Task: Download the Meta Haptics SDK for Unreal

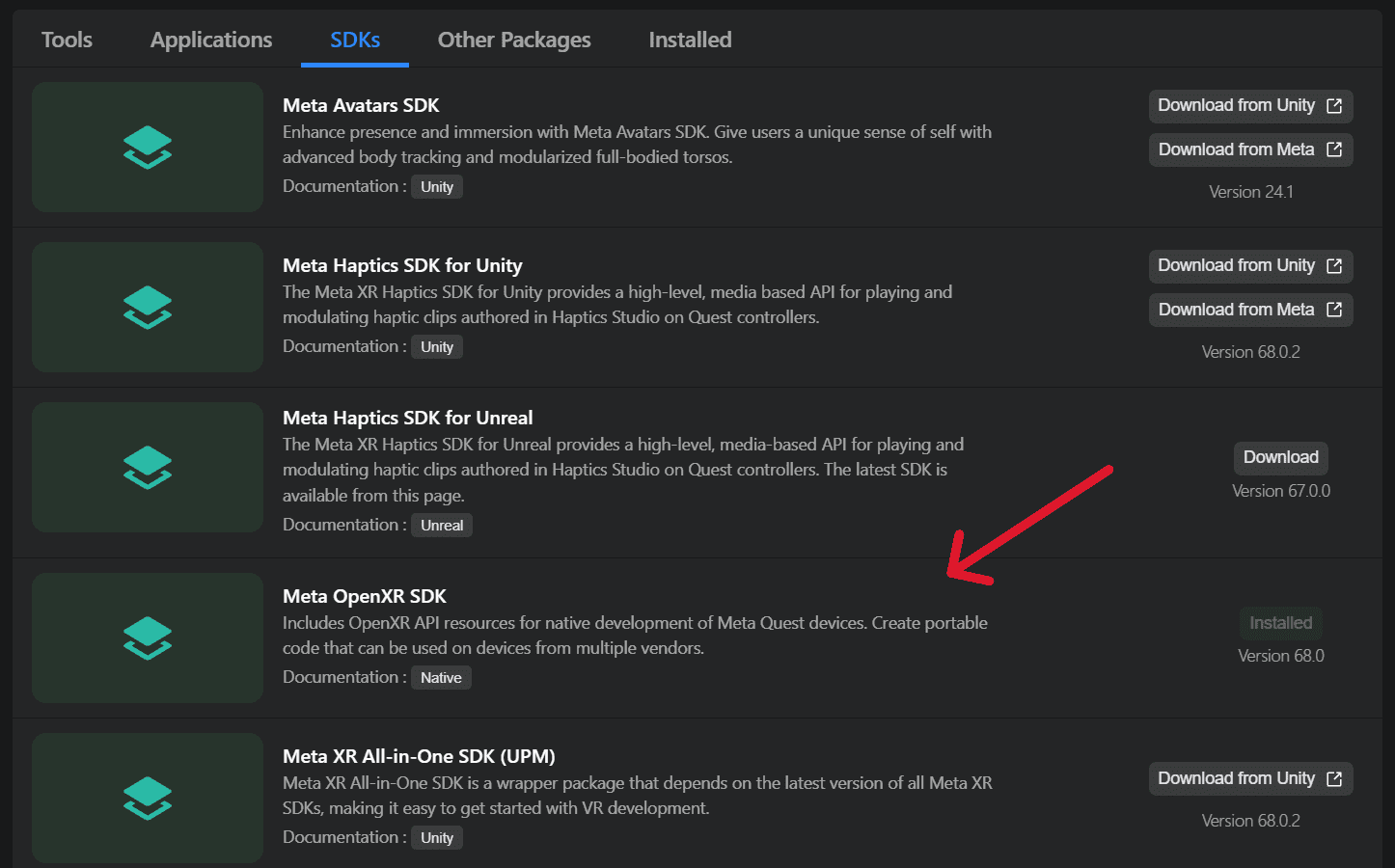Action: (1281, 457)
